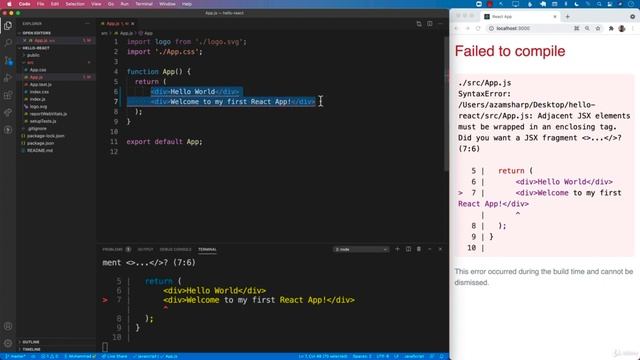Close the React App browser tab

coord(555,17)
